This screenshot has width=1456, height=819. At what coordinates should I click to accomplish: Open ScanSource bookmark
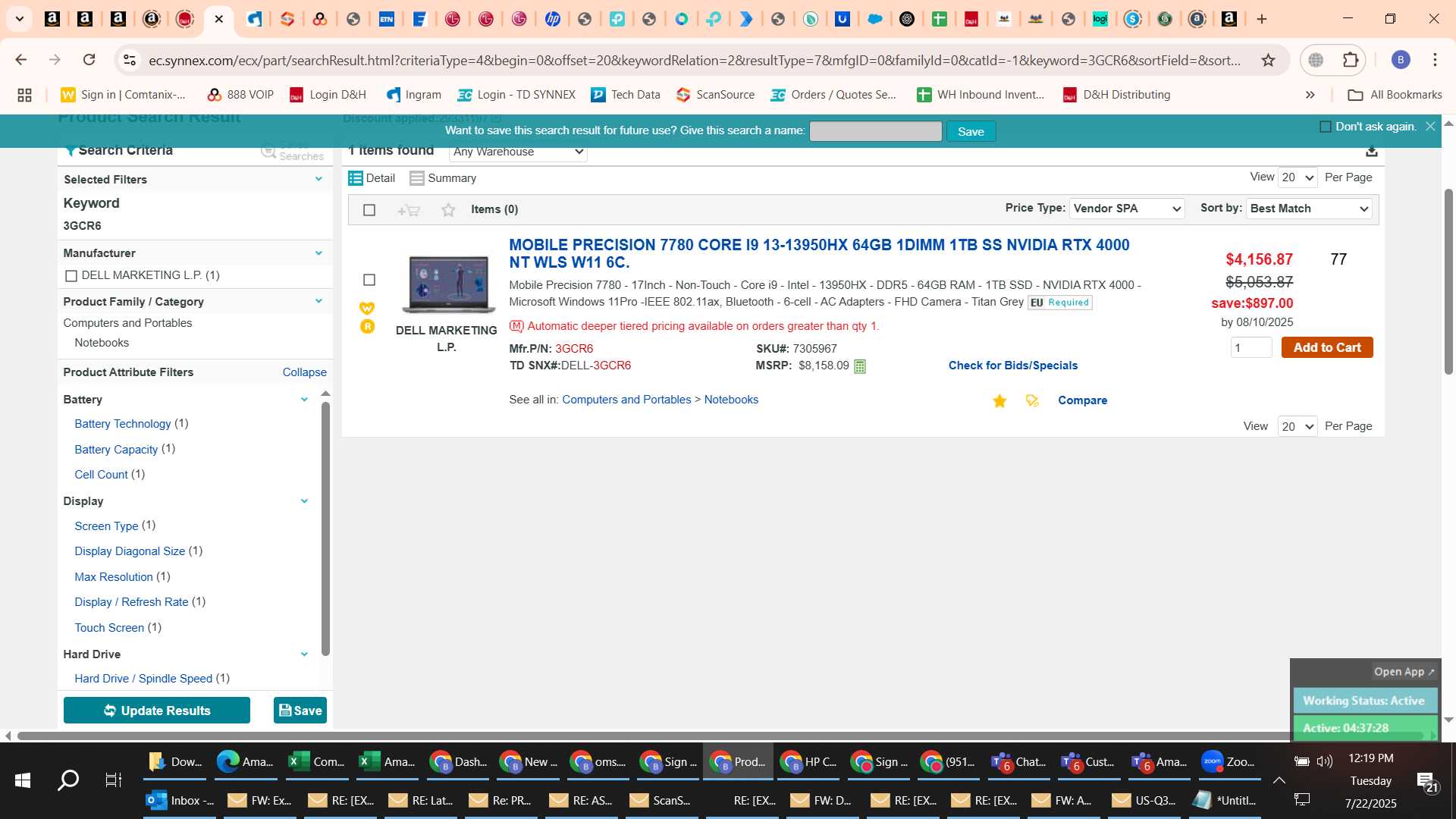coord(715,95)
